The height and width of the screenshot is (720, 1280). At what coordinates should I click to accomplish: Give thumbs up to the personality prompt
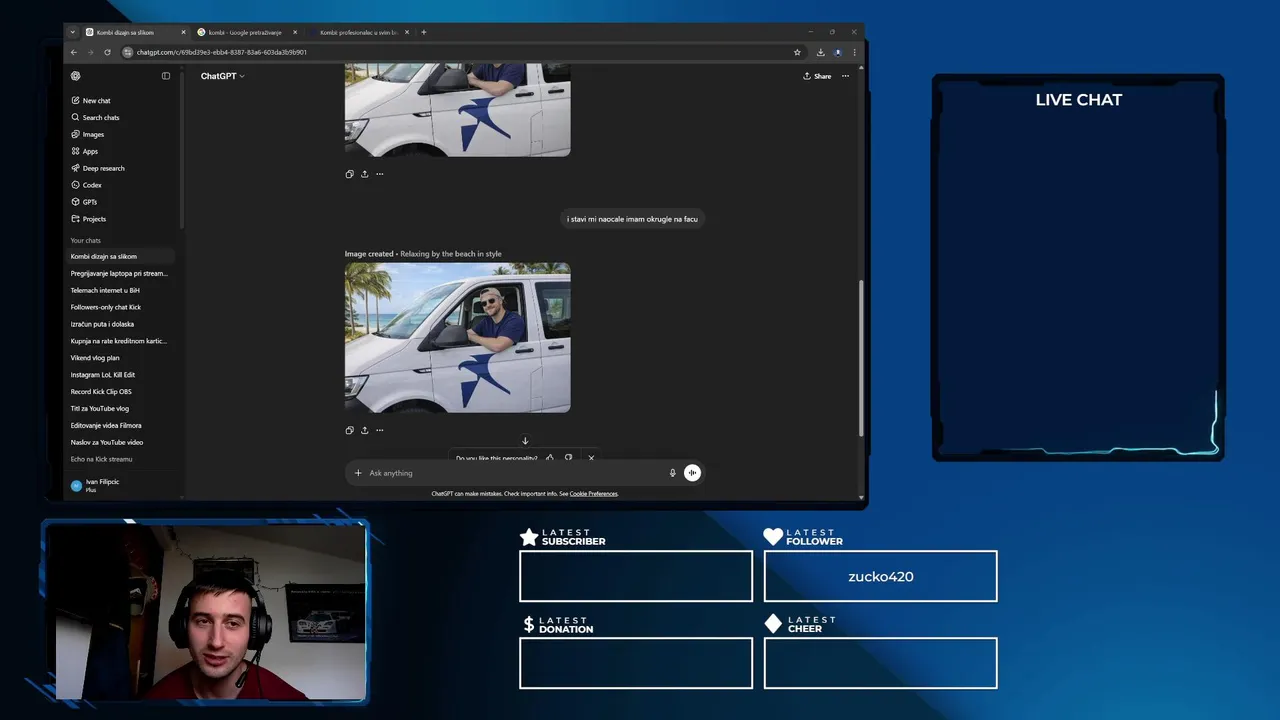[x=550, y=458]
